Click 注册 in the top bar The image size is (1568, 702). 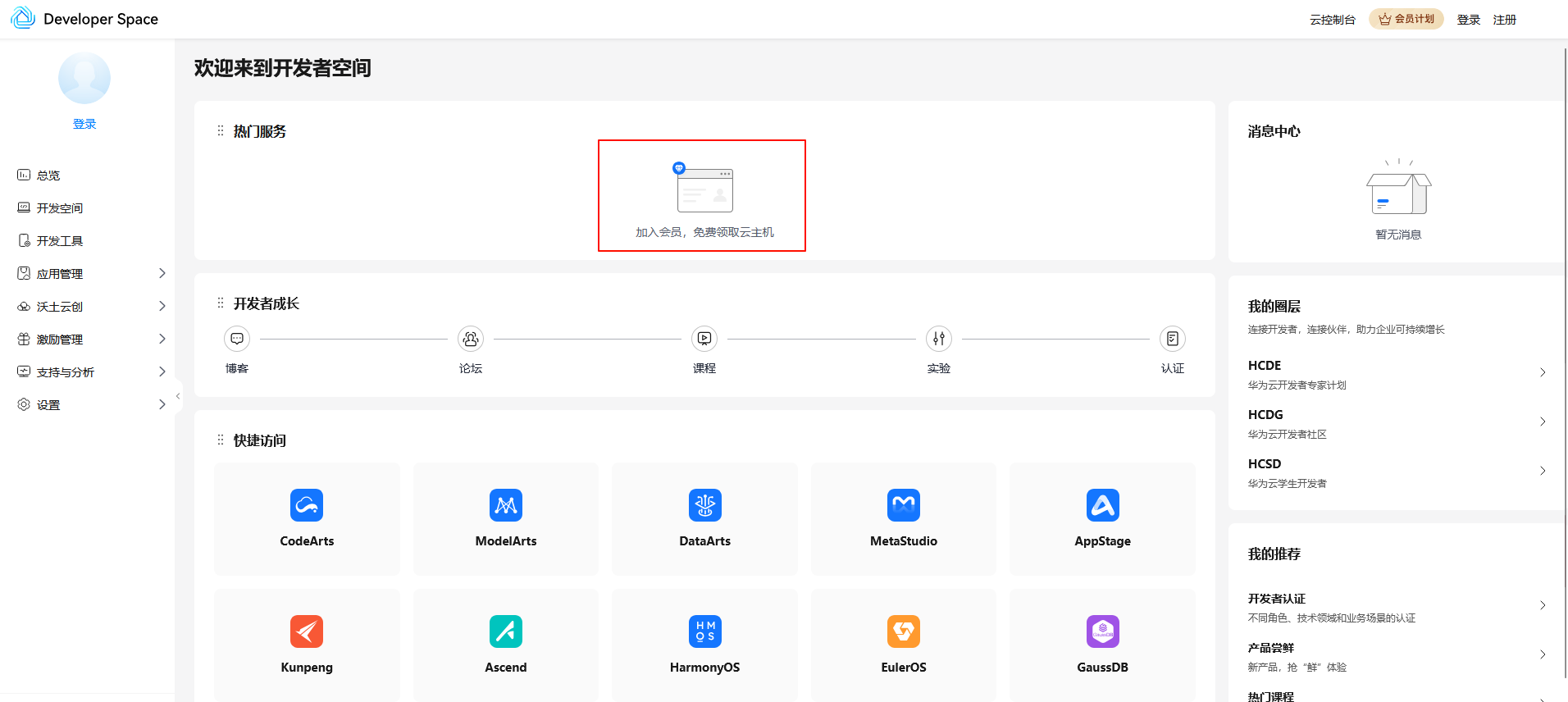1505,20
